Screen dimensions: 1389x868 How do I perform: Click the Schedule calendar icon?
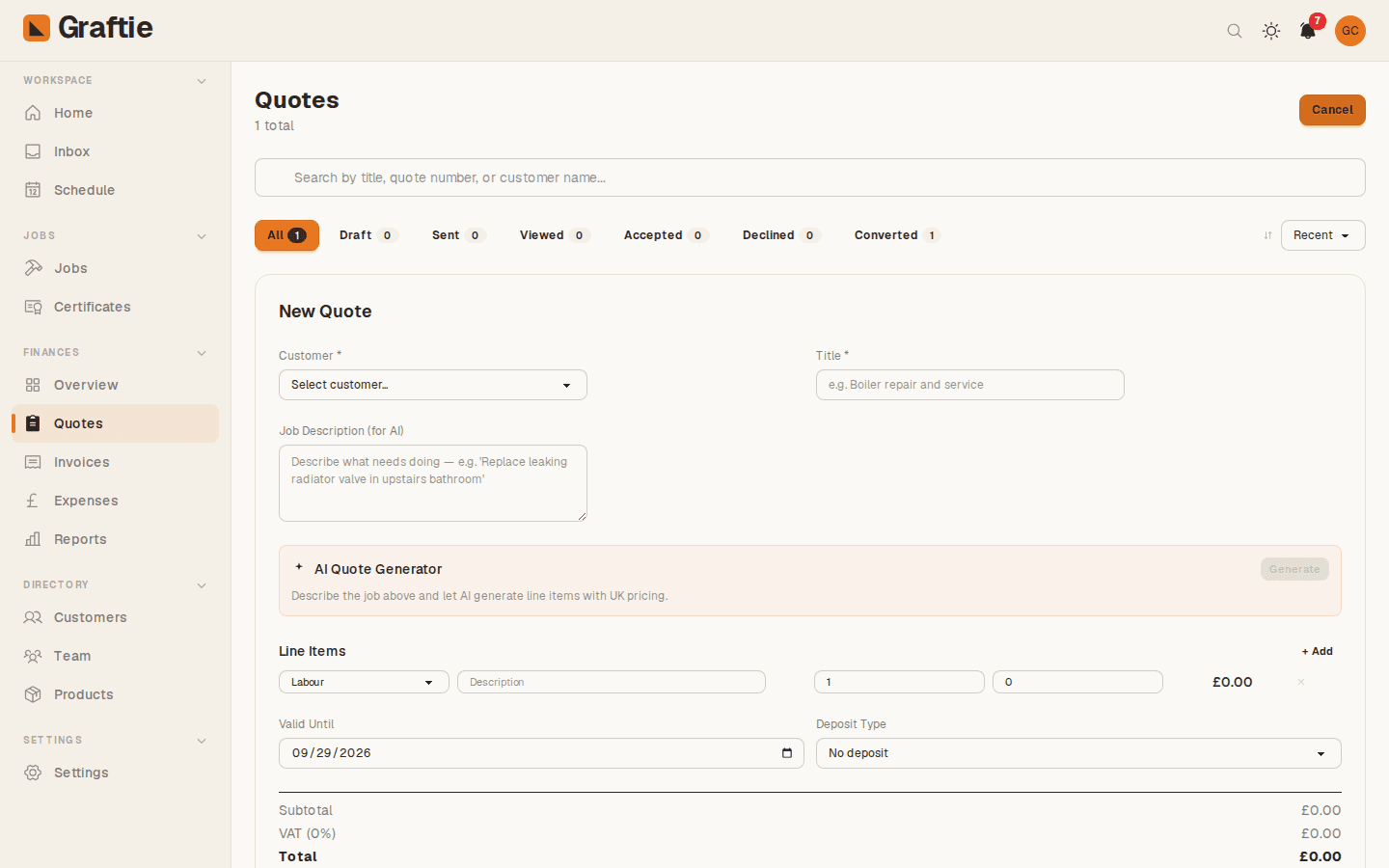point(33,190)
